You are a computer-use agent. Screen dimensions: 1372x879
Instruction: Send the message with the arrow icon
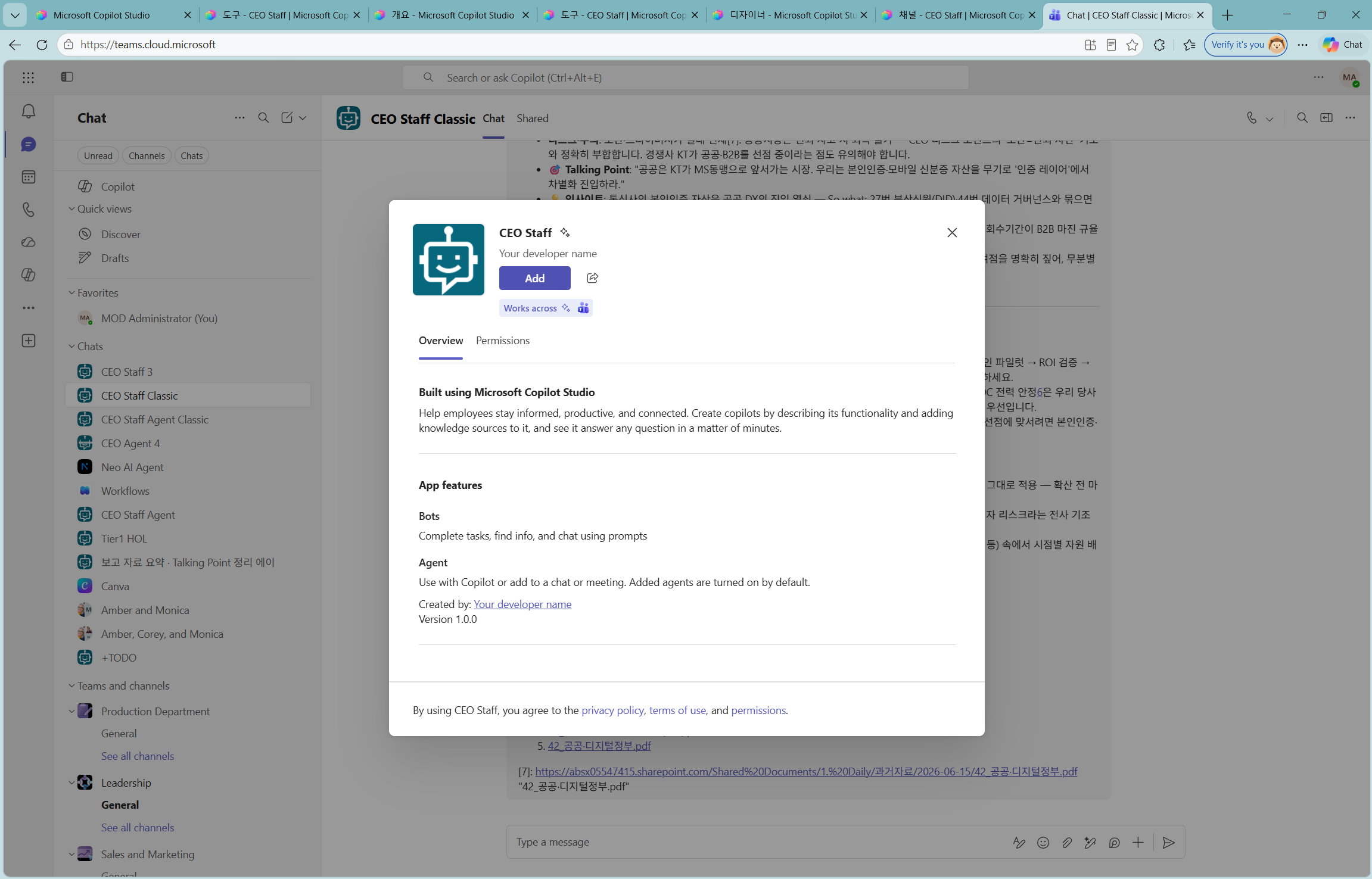coord(1169,843)
